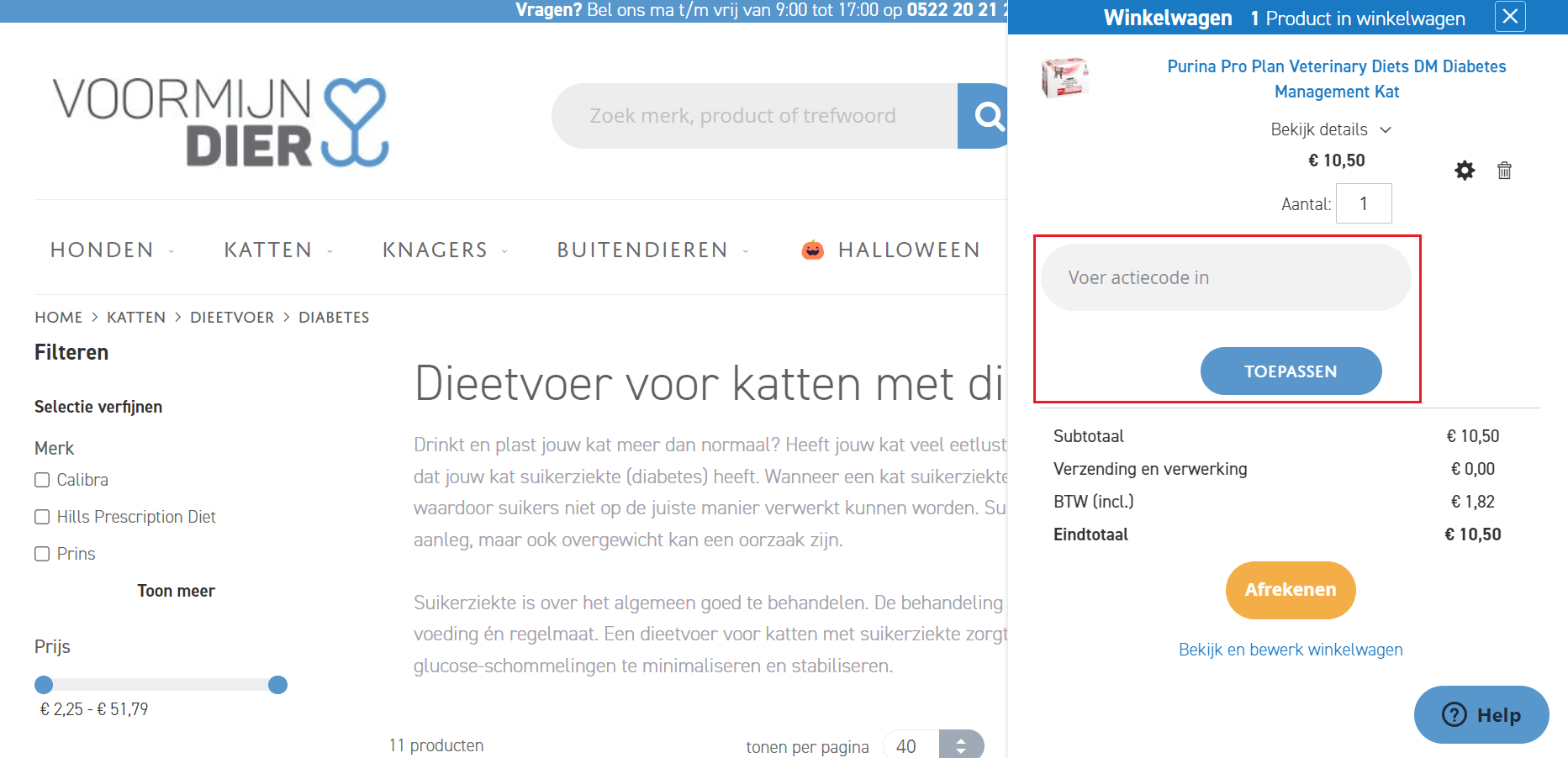Enable the Hills Prescription Diet filter
Viewport: 1568px width, 758px height.
pyautogui.click(x=42, y=516)
